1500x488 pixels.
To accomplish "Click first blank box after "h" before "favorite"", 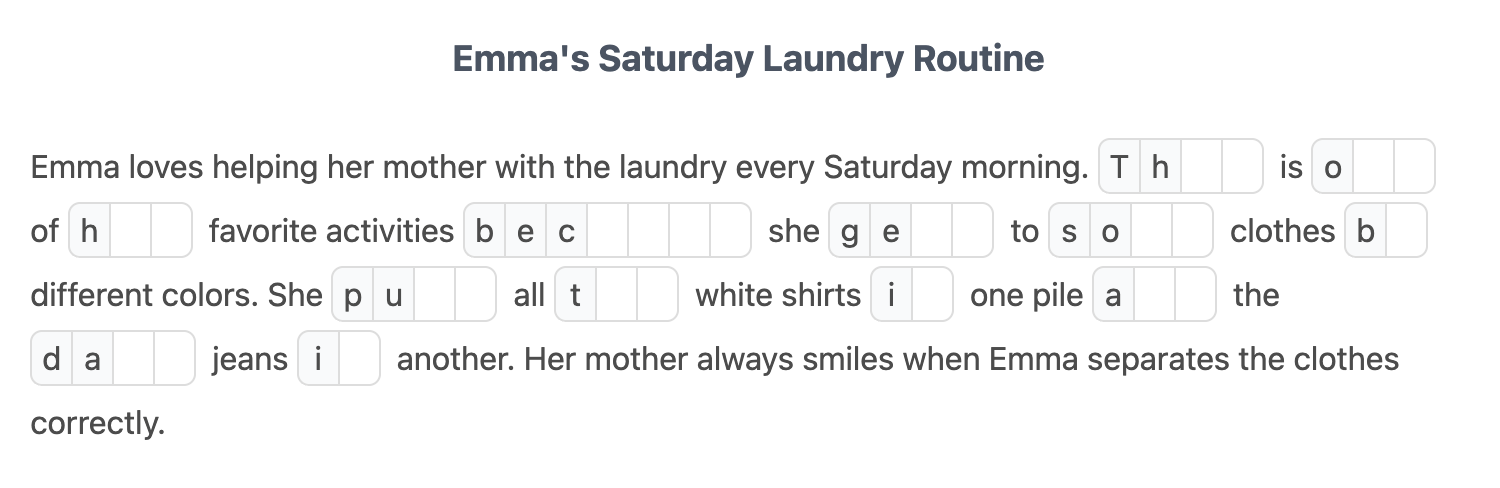I will 130,231.
